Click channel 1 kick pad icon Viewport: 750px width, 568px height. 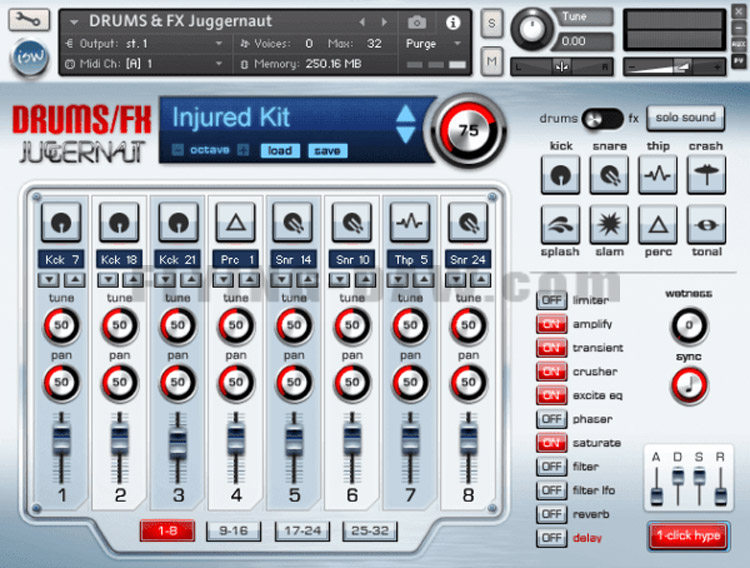(61, 222)
